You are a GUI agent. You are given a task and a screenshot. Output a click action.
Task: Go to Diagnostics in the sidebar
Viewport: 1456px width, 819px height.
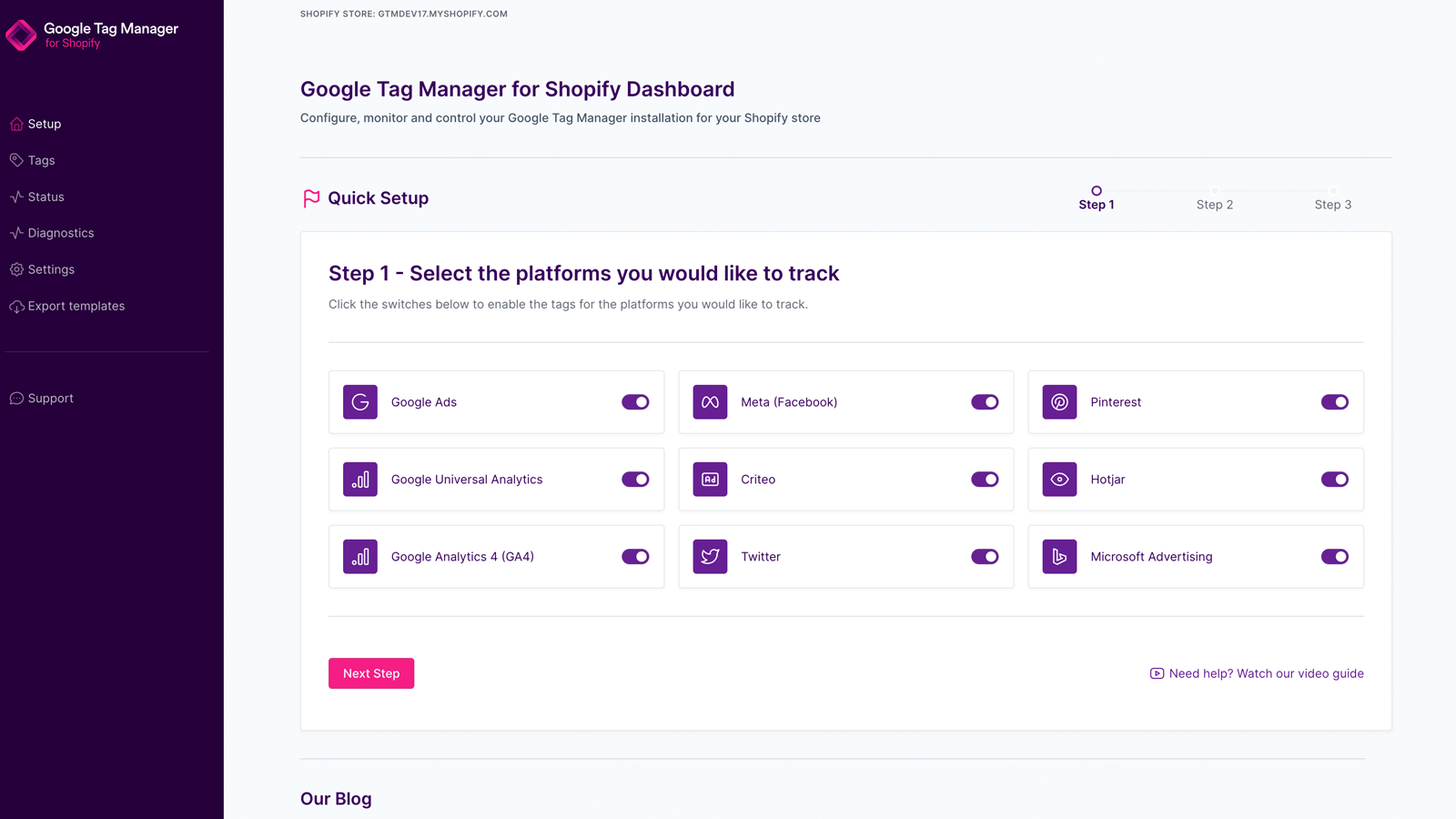[60, 233]
